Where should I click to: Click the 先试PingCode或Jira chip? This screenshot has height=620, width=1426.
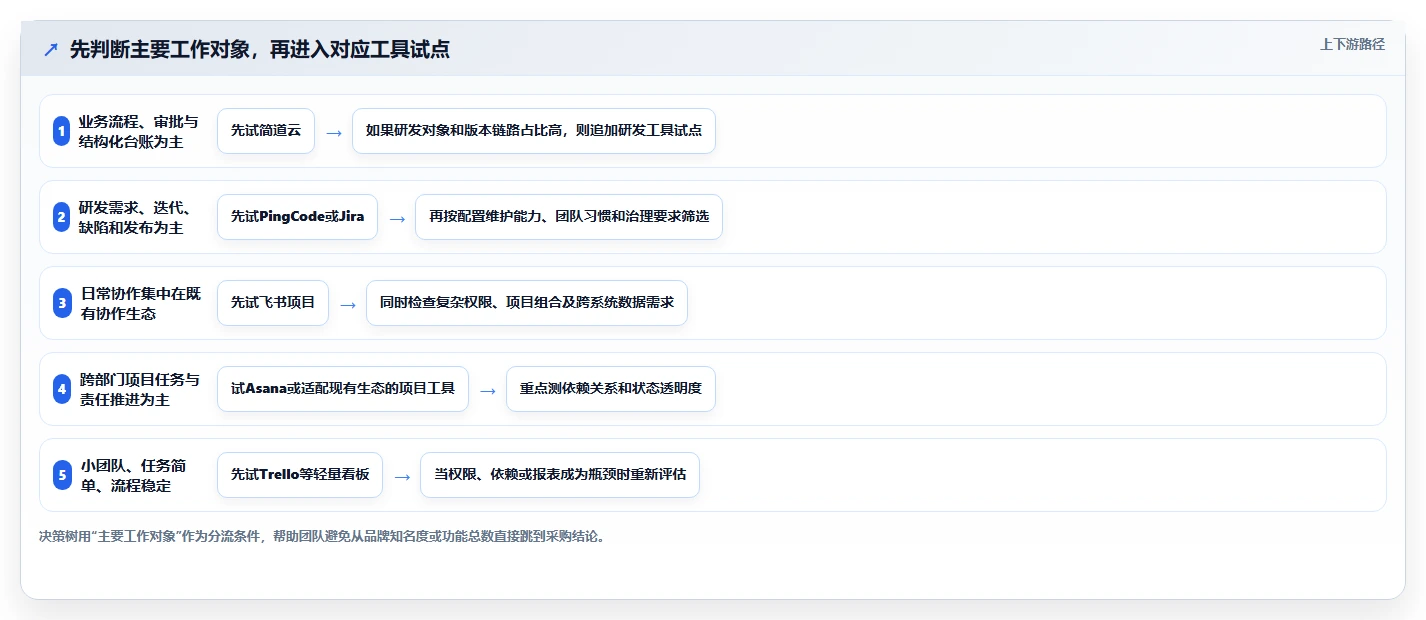(x=297, y=217)
